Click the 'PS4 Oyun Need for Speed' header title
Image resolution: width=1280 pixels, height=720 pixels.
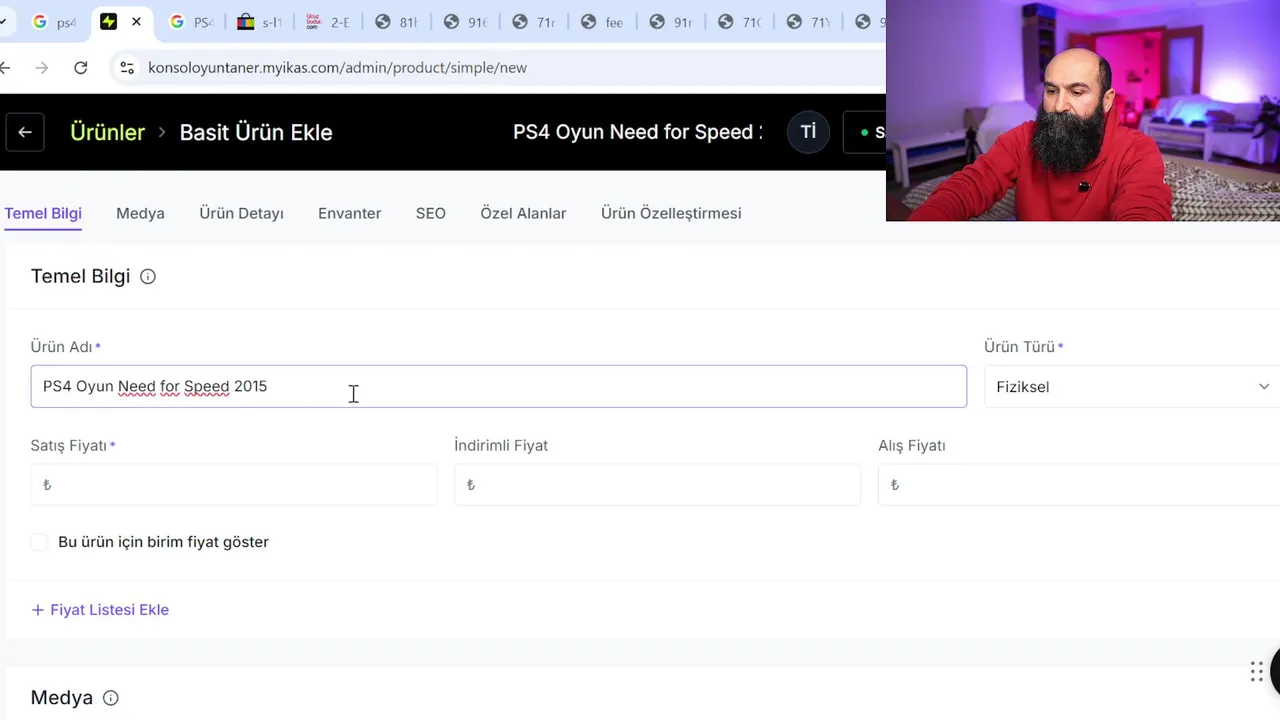coord(637,132)
